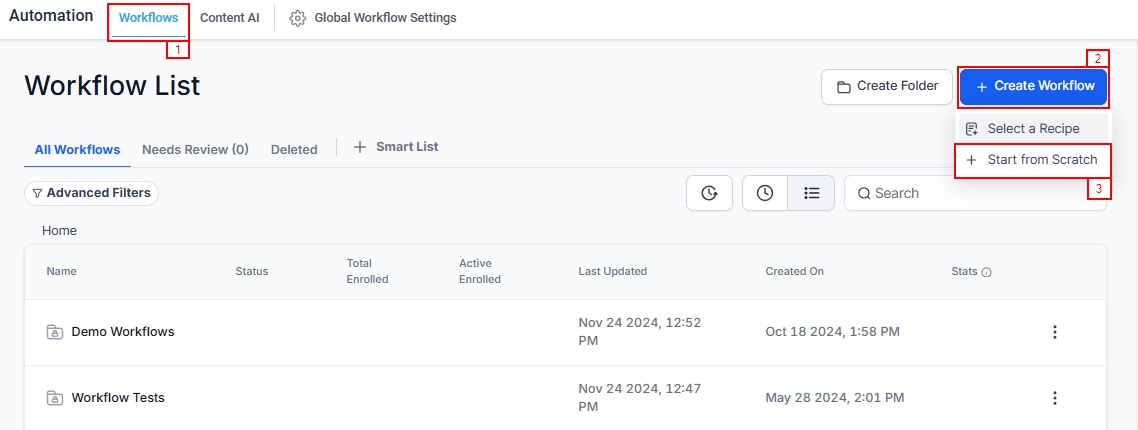Image resolution: width=1138 pixels, height=430 pixels.
Task: Click the Create Workflow dropdown button
Action: (1034, 87)
